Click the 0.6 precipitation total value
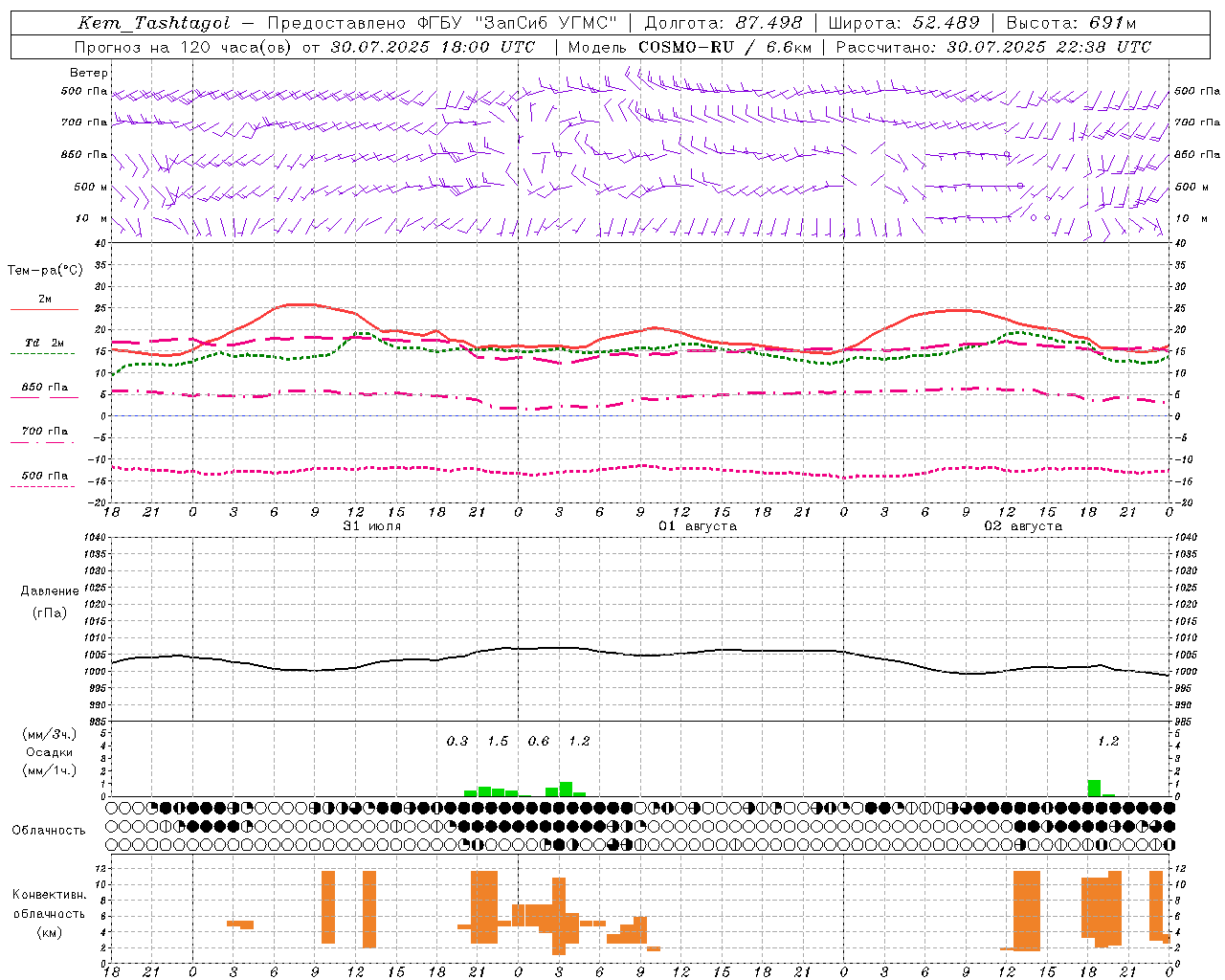Image resolution: width=1225 pixels, height=980 pixels. 539,741
